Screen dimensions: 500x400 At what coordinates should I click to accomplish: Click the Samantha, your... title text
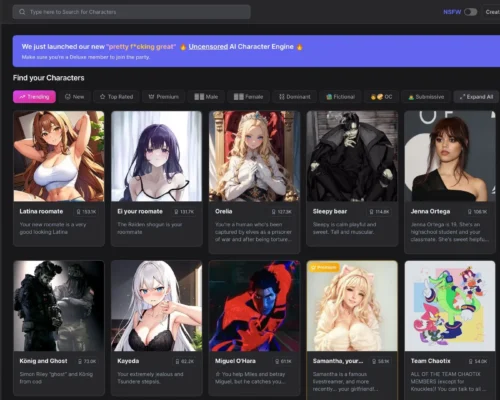(338, 361)
